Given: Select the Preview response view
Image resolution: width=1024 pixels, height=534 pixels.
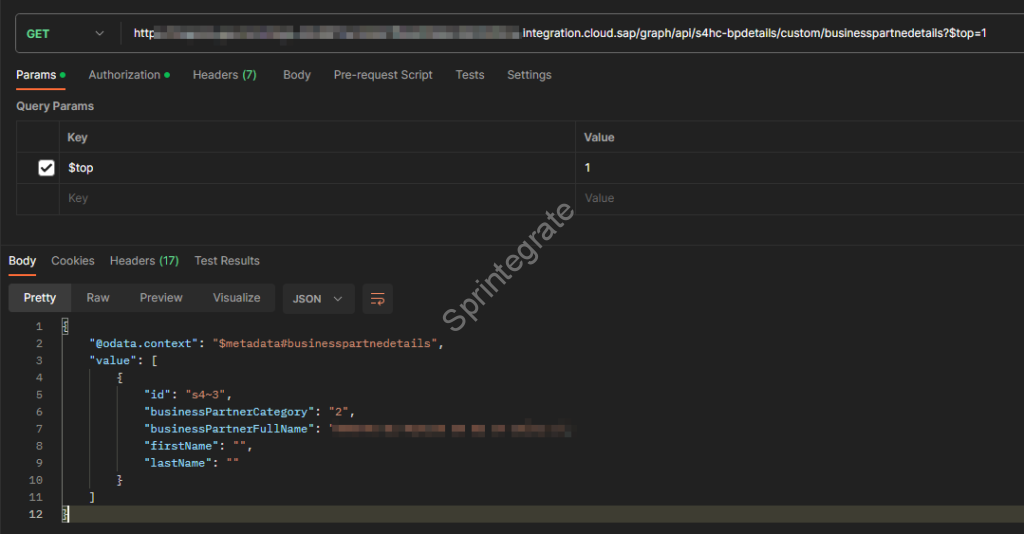Looking at the screenshot, I should [161, 298].
